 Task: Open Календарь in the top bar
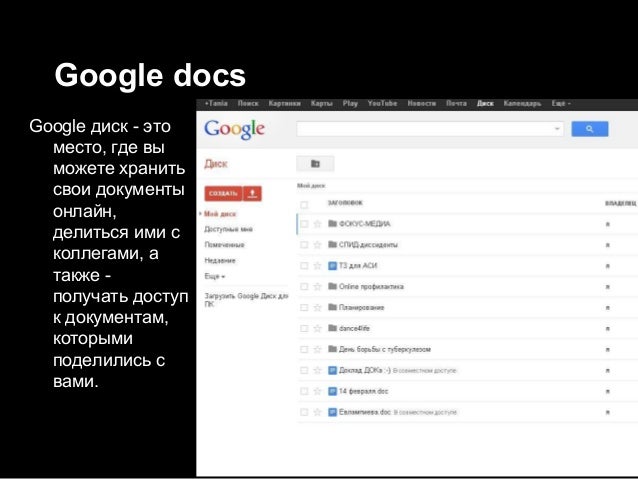click(522, 103)
